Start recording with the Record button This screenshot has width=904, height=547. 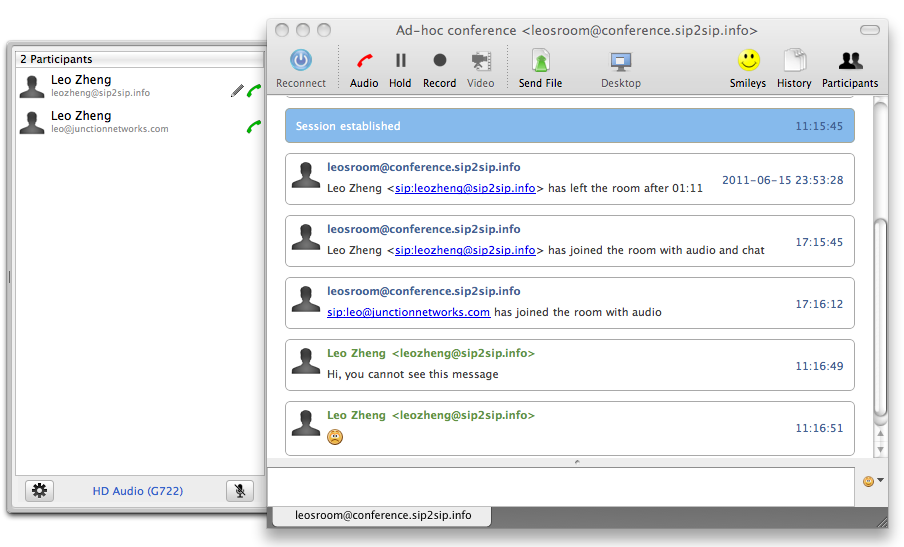[439, 61]
